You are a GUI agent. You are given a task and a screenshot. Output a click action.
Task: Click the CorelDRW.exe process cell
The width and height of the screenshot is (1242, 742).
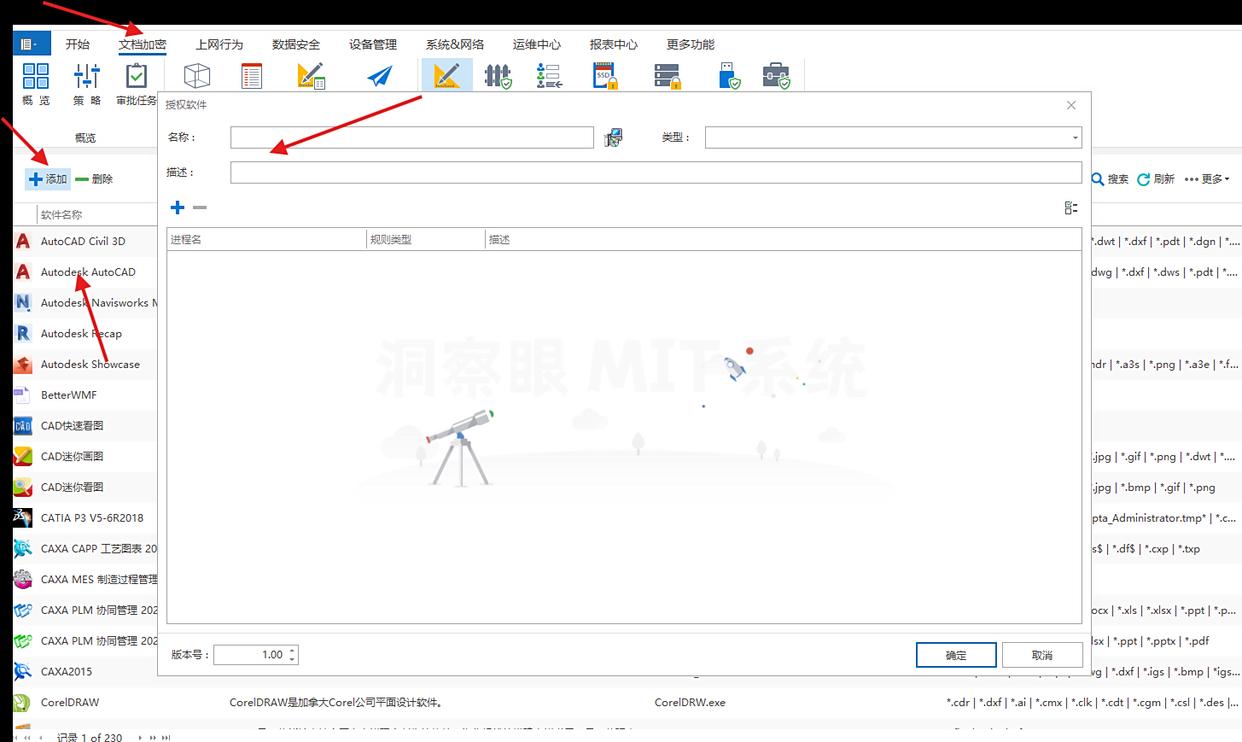pyautogui.click(x=690, y=702)
